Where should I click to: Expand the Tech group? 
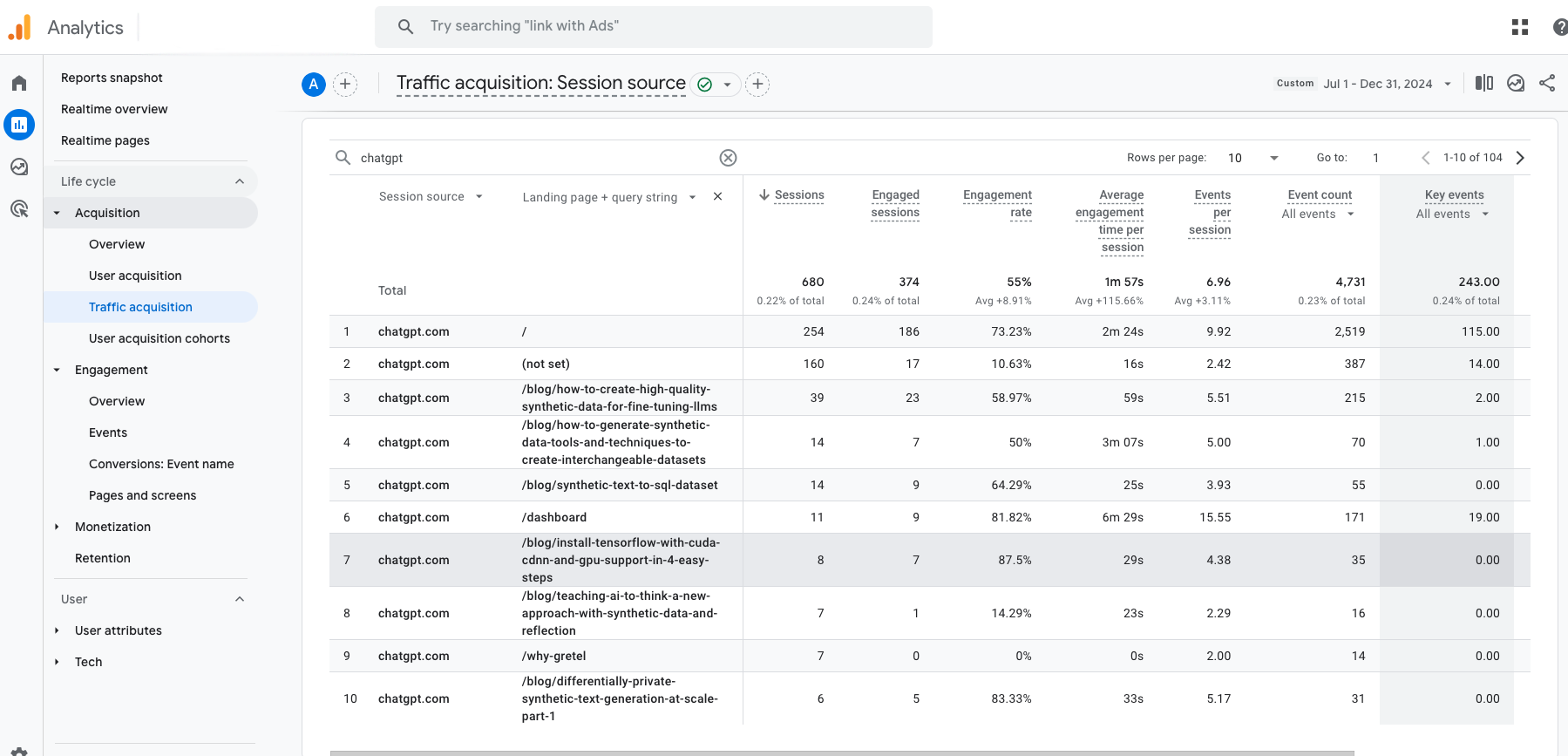click(57, 662)
